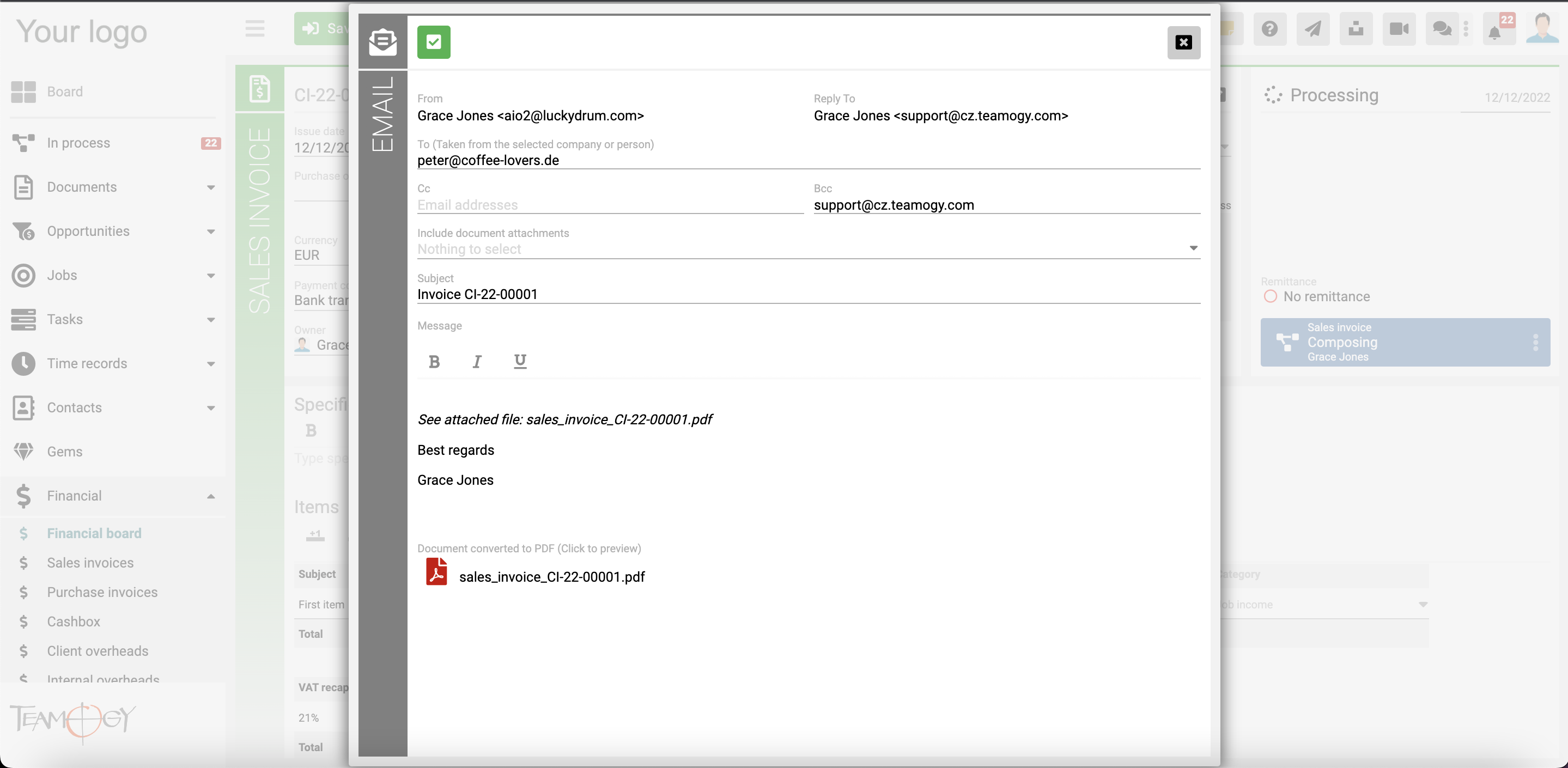Click the Jobs target icon
The height and width of the screenshot is (768, 1568).
(23, 275)
